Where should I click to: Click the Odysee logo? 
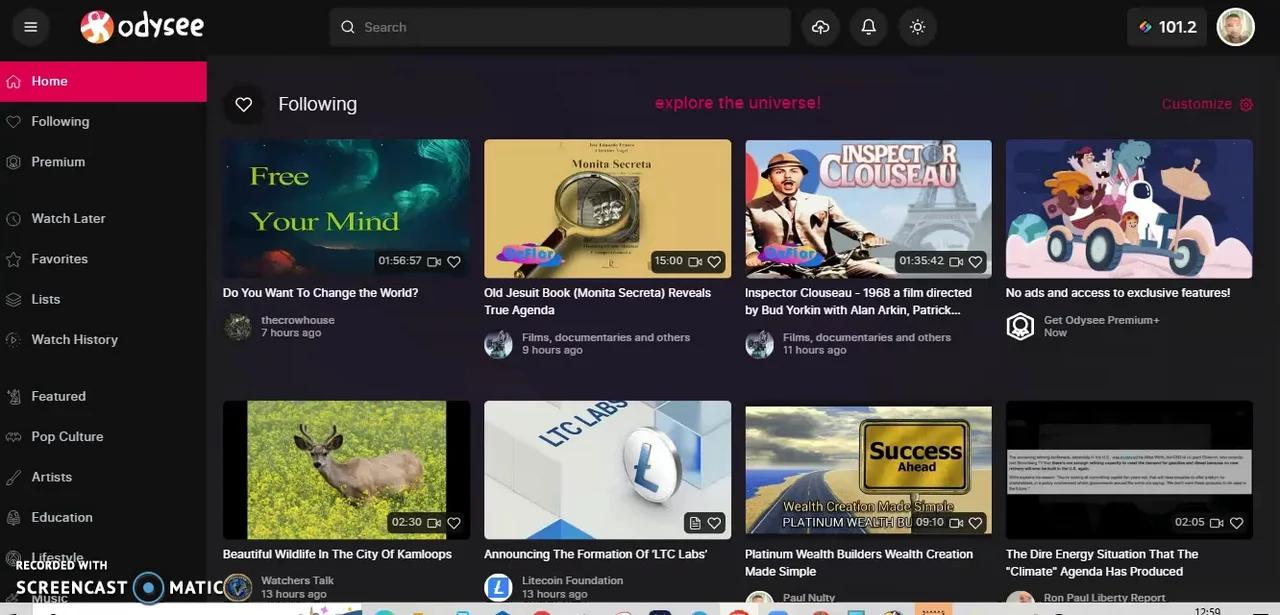click(142, 27)
